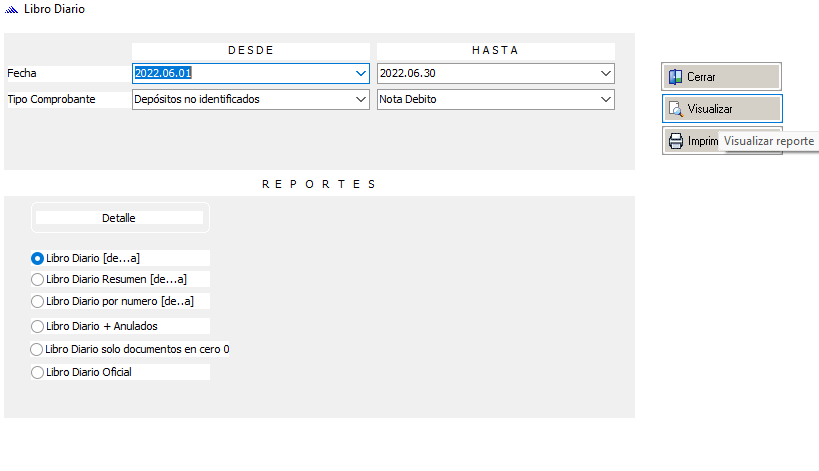Screen dimensions: 819x471
Task: Click the Nota Debito text field
Action: coord(485,99)
